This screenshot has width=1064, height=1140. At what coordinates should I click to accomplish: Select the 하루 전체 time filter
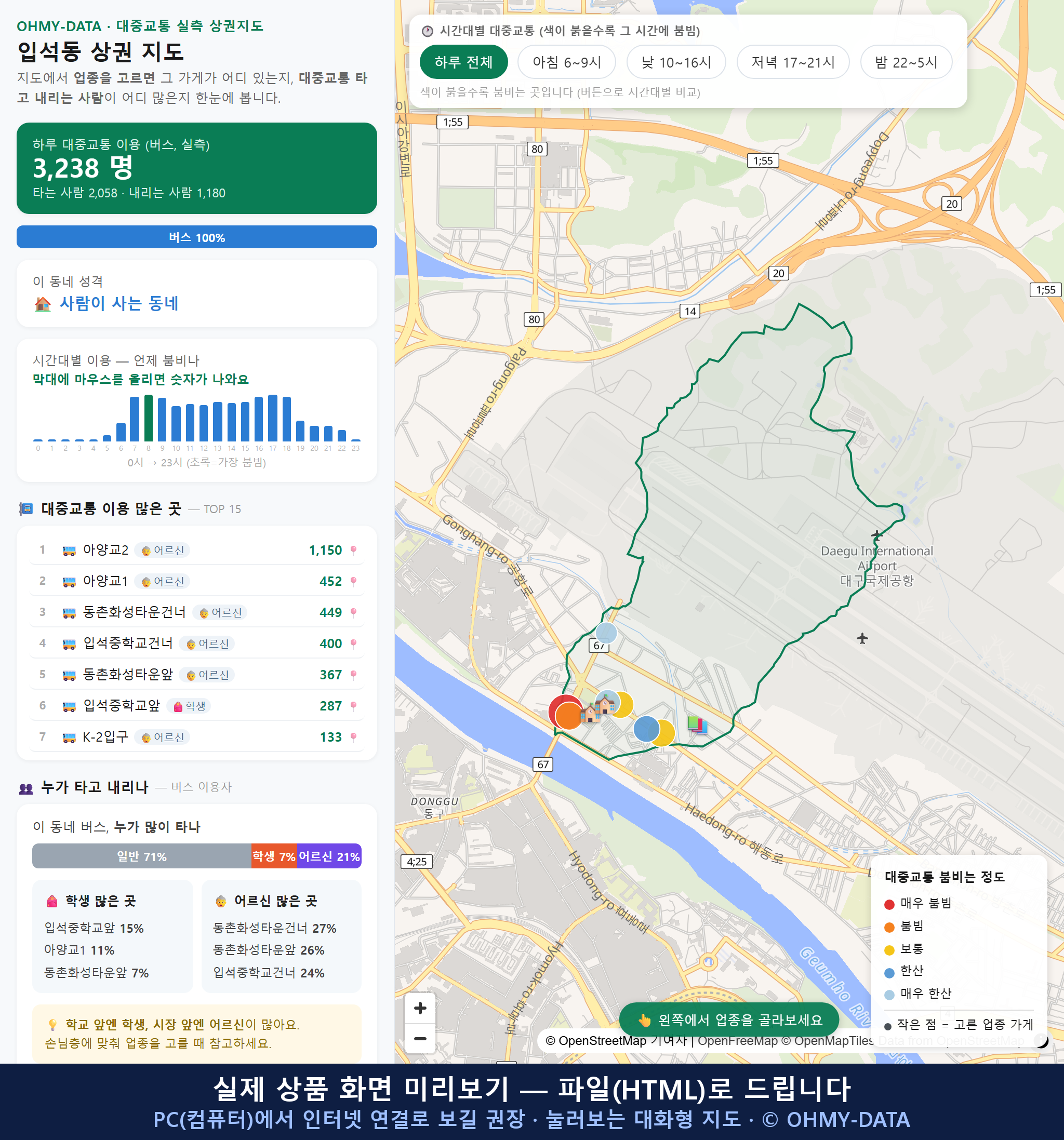tap(463, 62)
